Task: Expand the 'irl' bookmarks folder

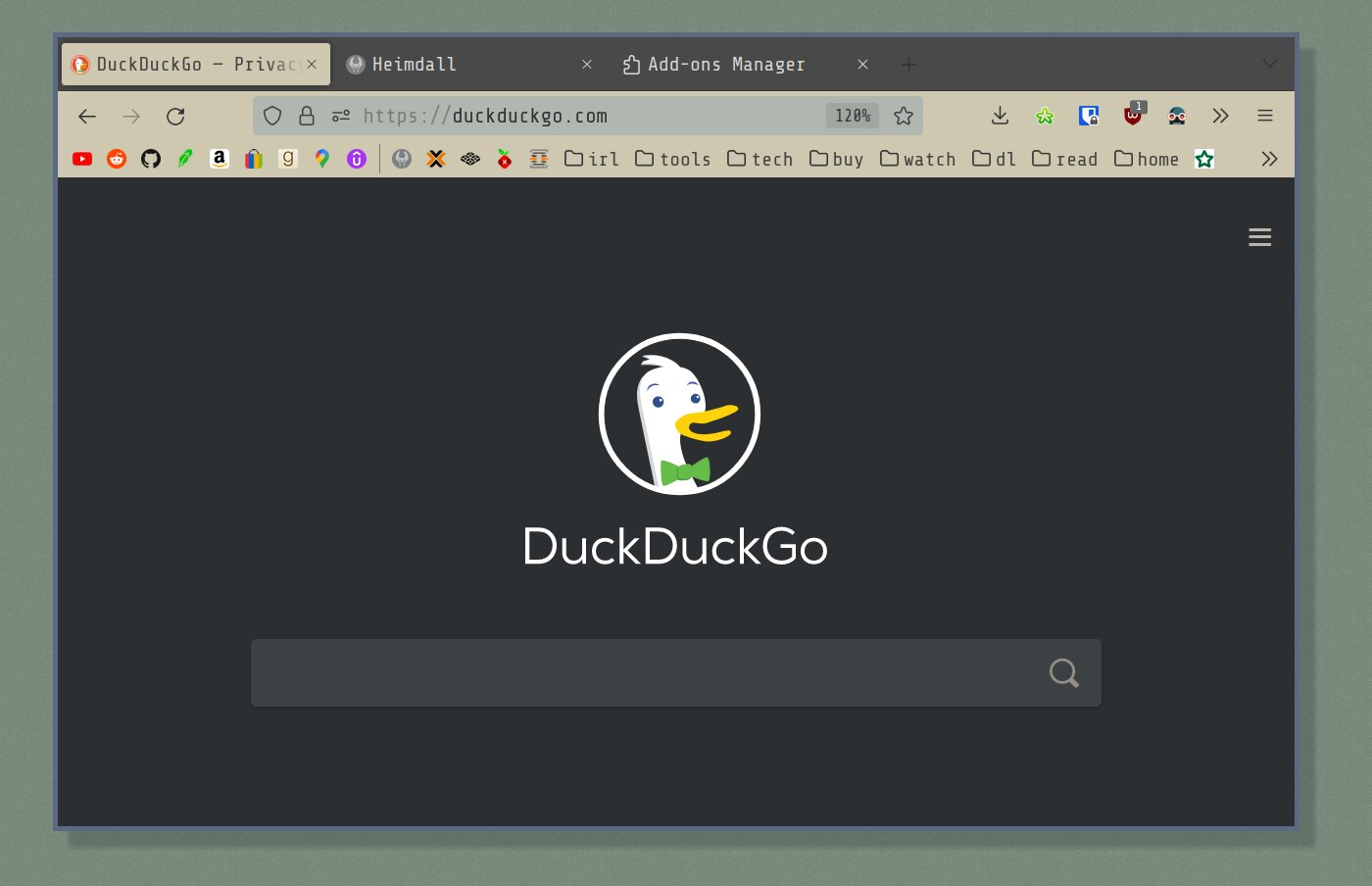Action: 592,159
